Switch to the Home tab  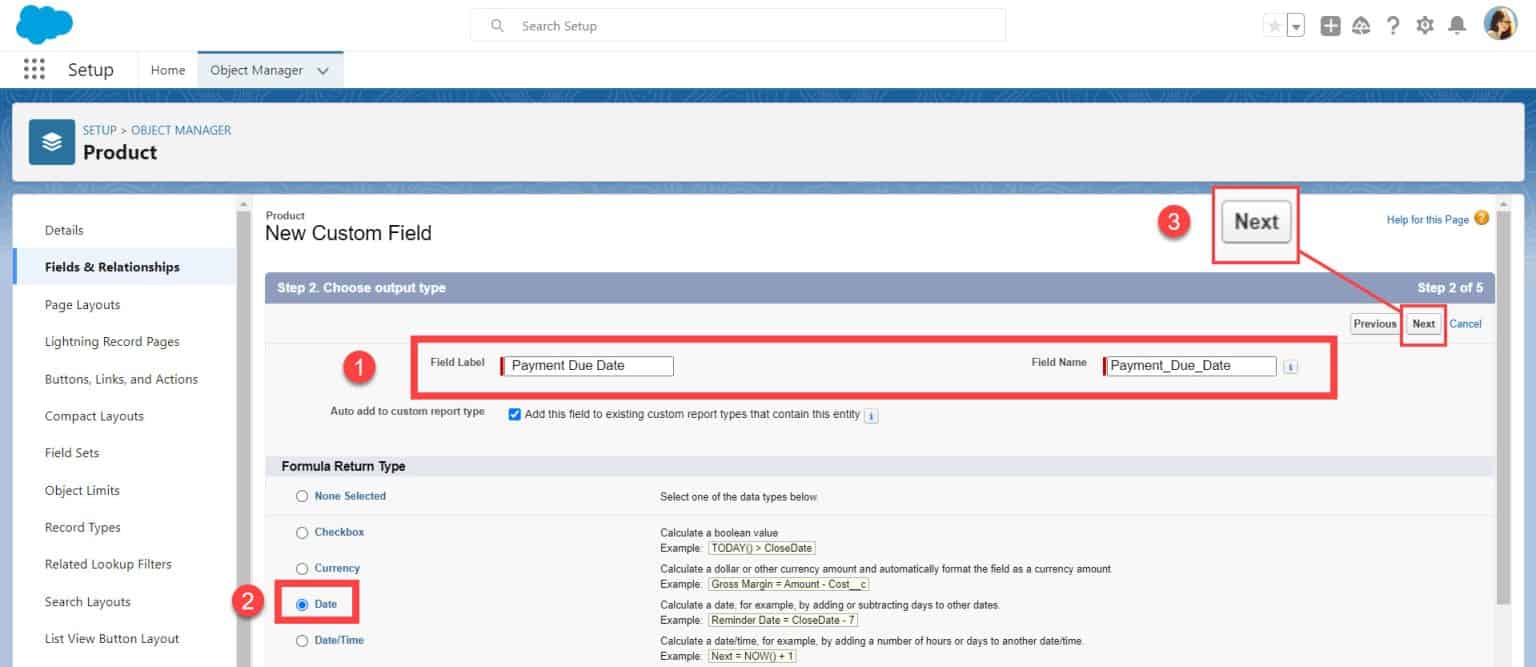tap(168, 70)
